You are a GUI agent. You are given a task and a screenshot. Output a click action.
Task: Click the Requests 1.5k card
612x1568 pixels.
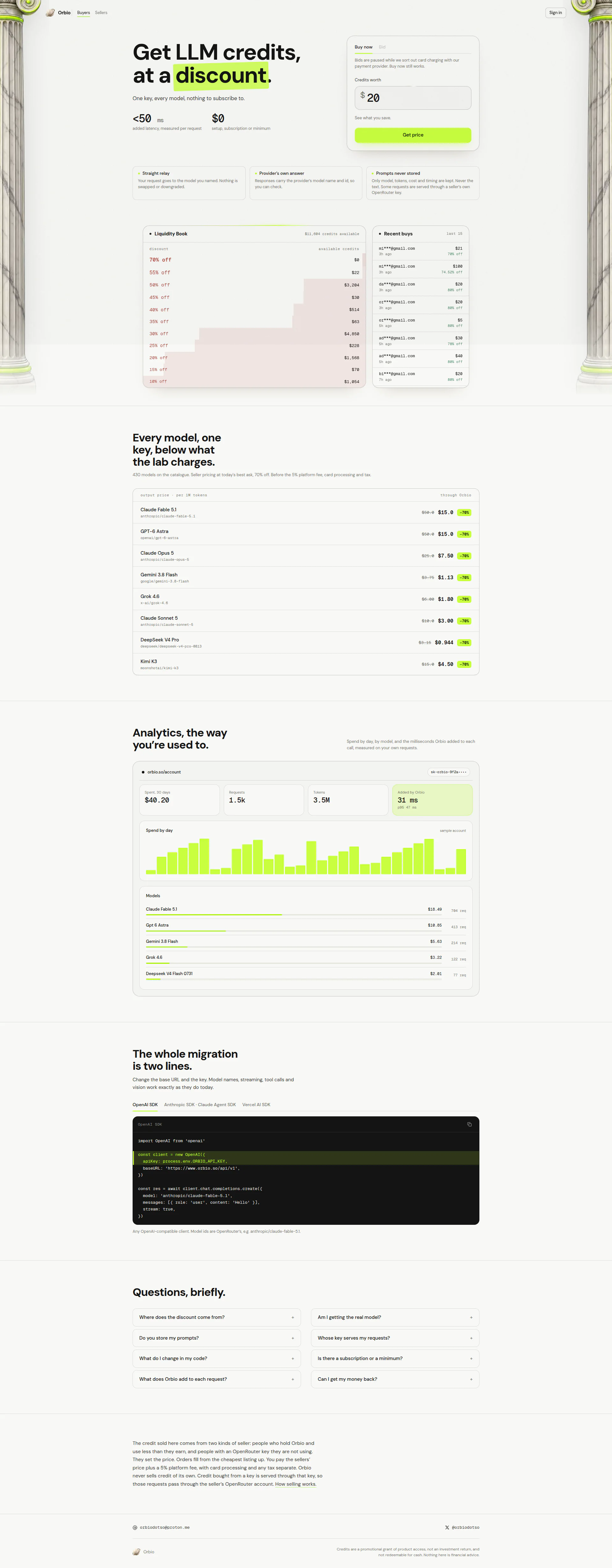click(x=263, y=799)
